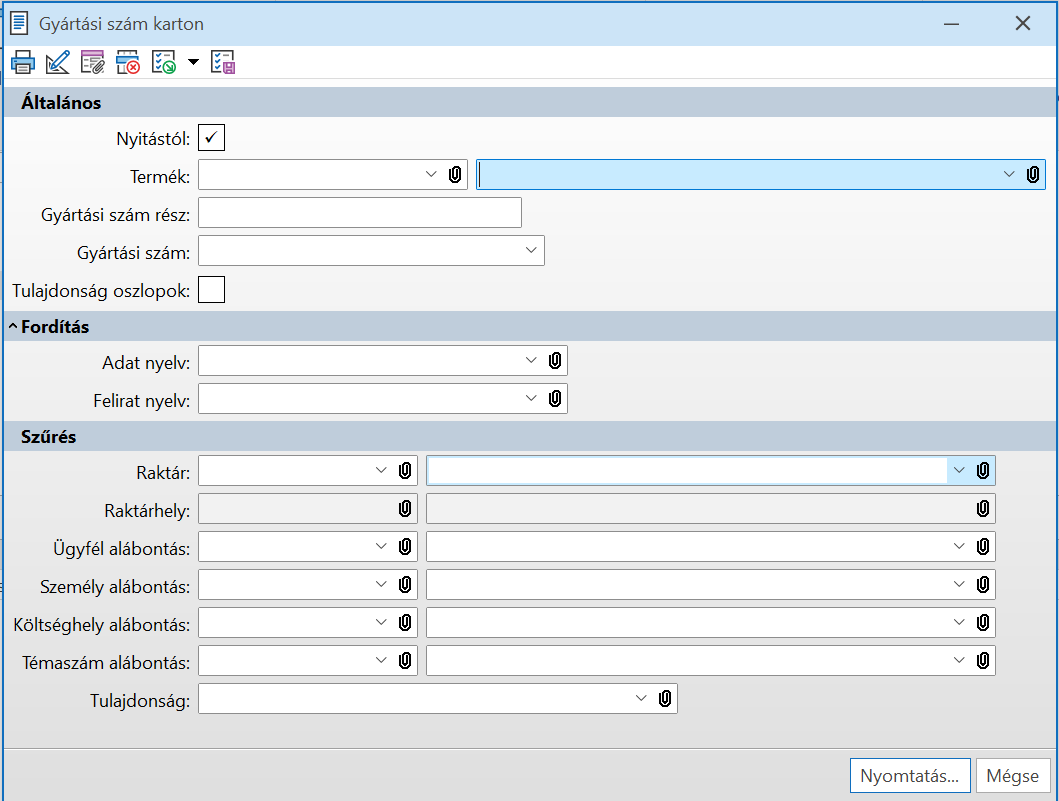
Task: Click into the Gyártási szám rész field
Action: pyautogui.click(x=360, y=213)
